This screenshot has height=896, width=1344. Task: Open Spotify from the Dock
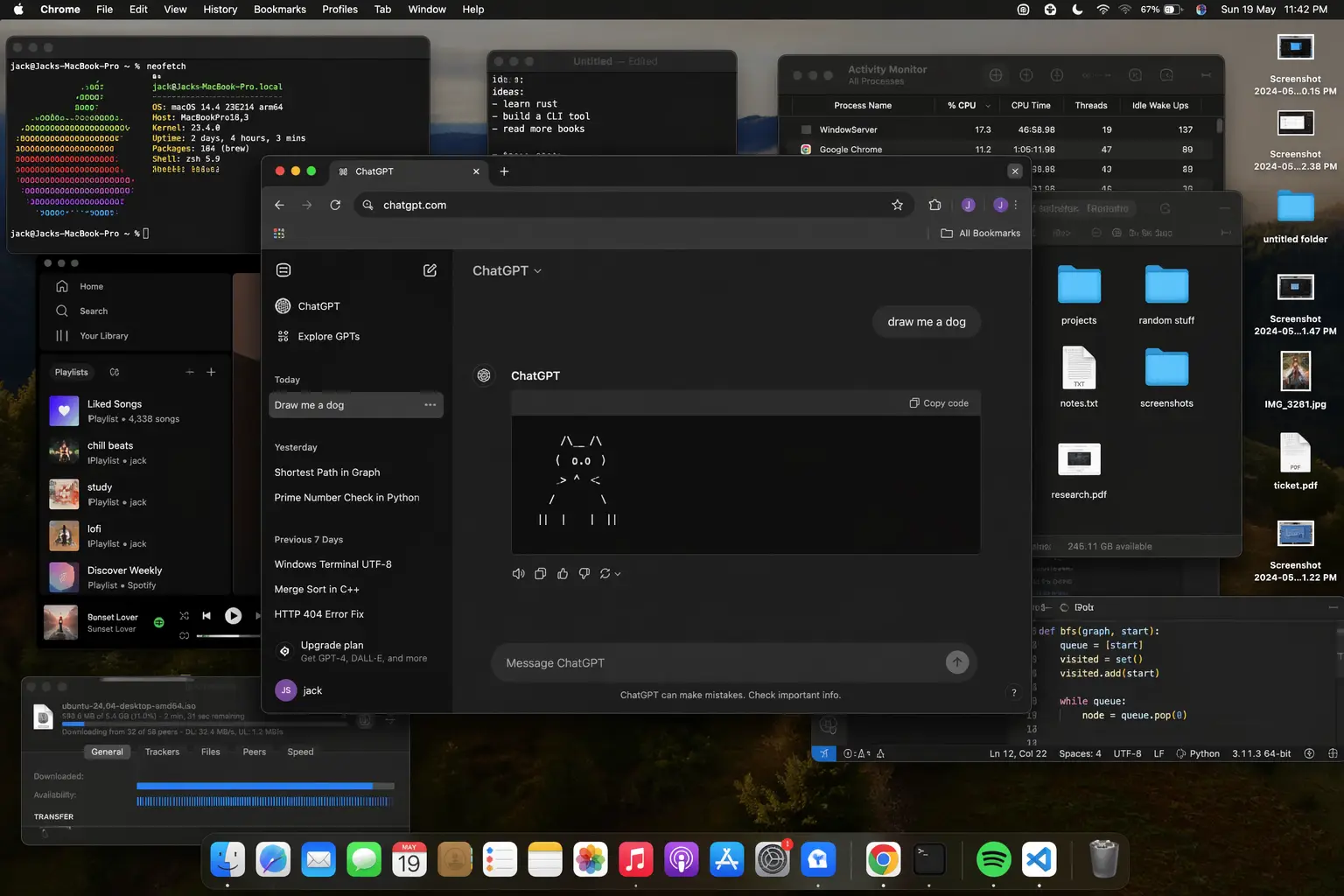[993, 860]
